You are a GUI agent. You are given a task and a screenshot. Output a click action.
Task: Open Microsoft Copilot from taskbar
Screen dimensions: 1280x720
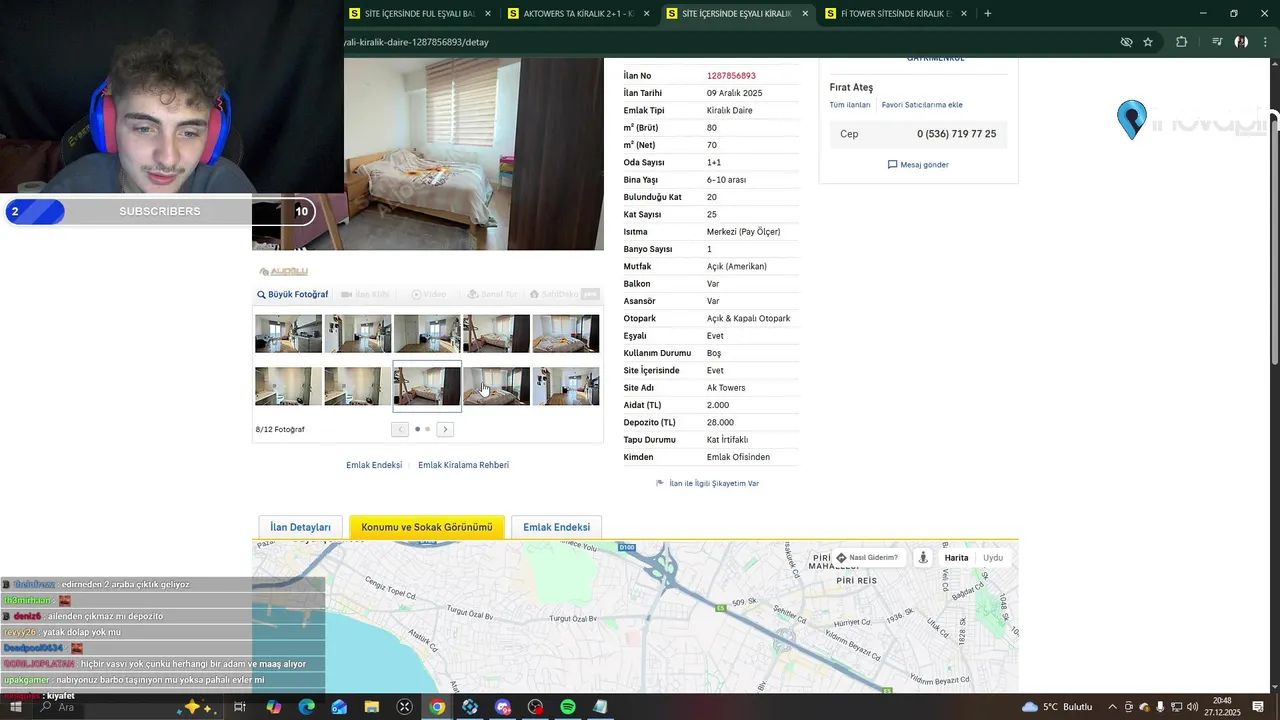[274, 707]
